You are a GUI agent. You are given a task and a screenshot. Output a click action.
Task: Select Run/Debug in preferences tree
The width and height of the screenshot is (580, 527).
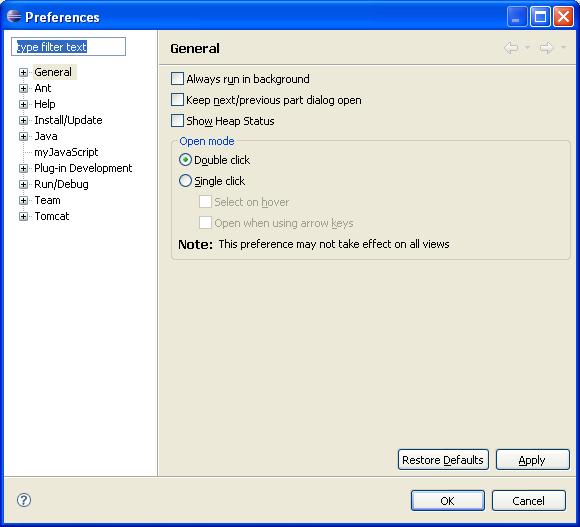[61, 184]
